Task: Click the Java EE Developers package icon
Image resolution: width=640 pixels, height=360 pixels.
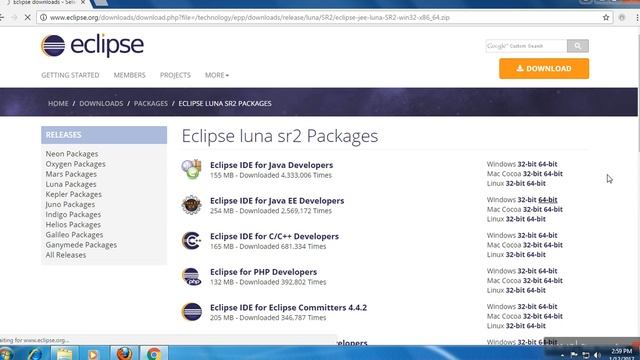Action: 191,205
